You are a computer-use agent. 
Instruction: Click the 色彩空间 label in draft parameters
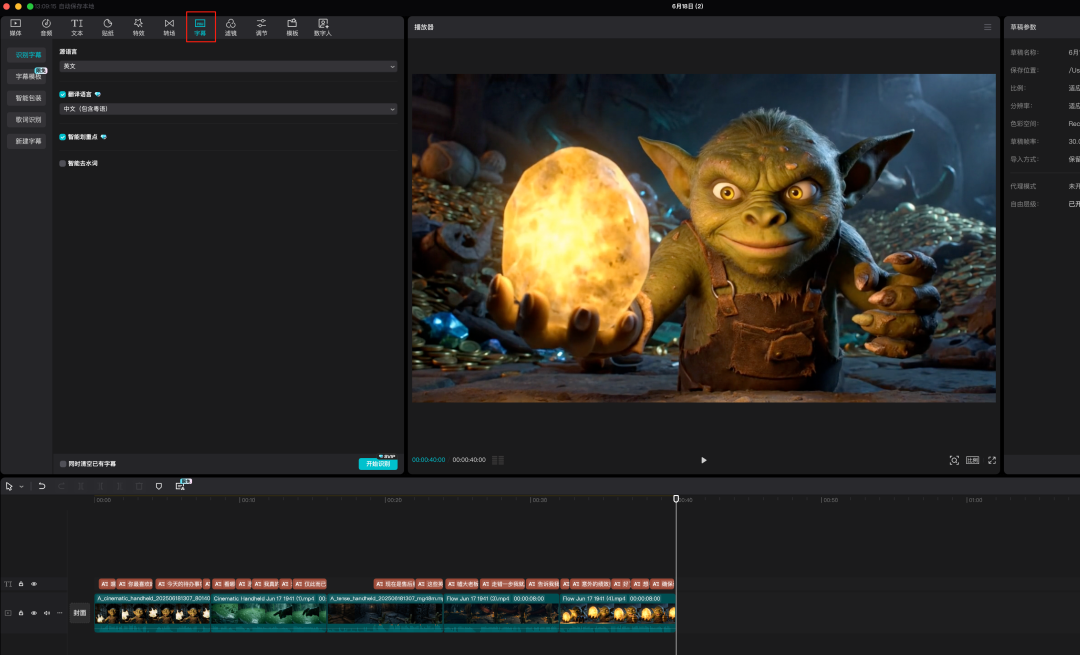[x=1024, y=124]
